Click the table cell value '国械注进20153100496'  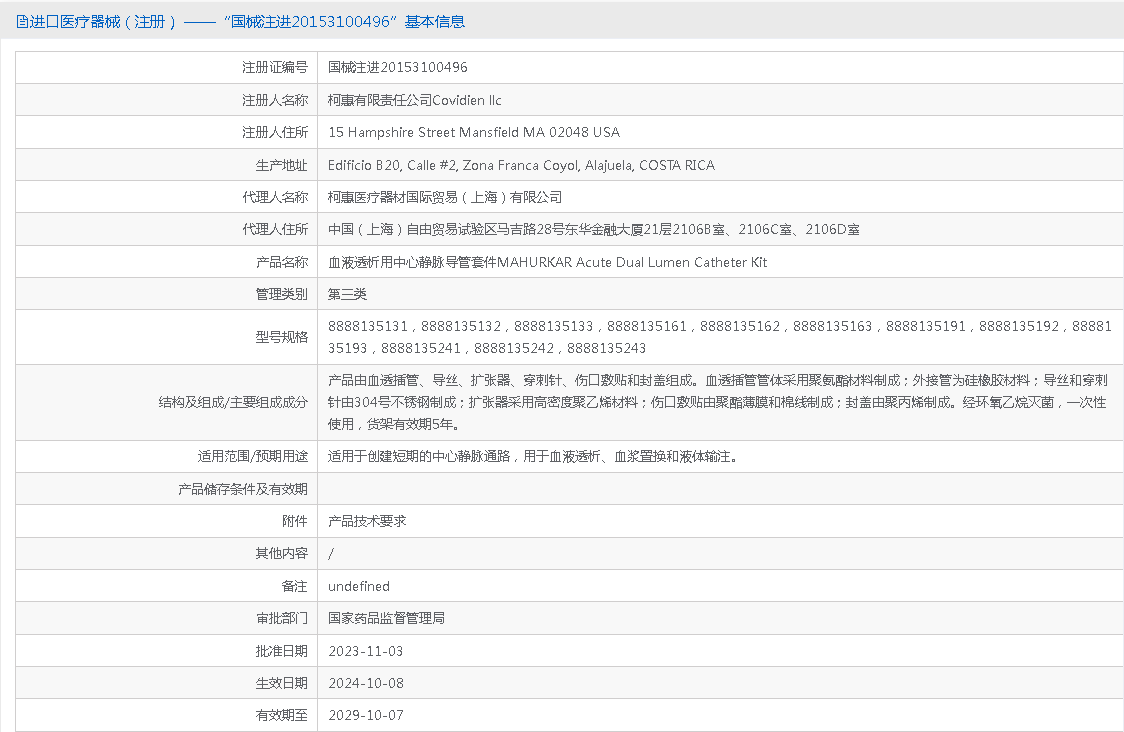(x=398, y=67)
